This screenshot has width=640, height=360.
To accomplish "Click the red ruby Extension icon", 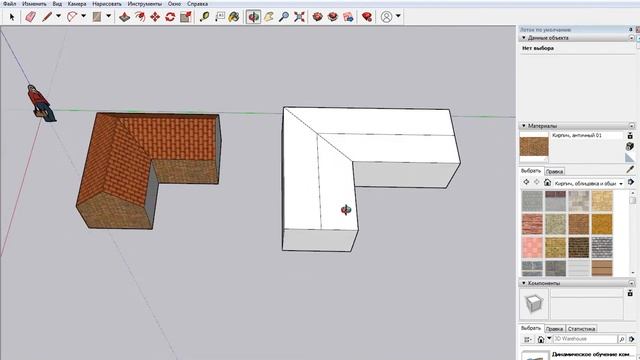I will (367, 17).
